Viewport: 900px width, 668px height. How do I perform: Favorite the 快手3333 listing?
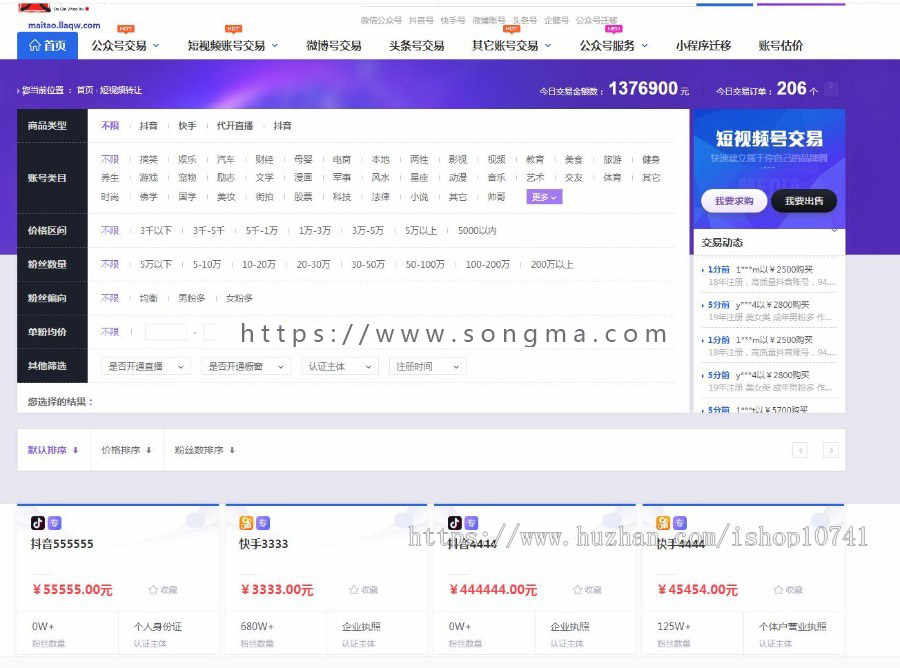[x=363, y=589]
